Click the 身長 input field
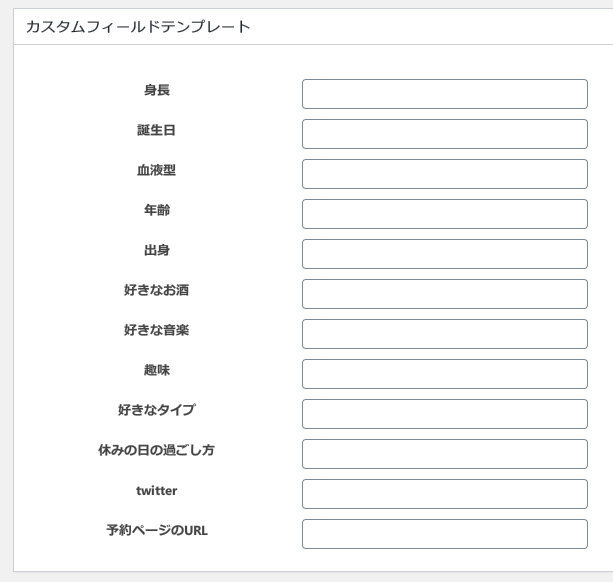 [444, 94]
